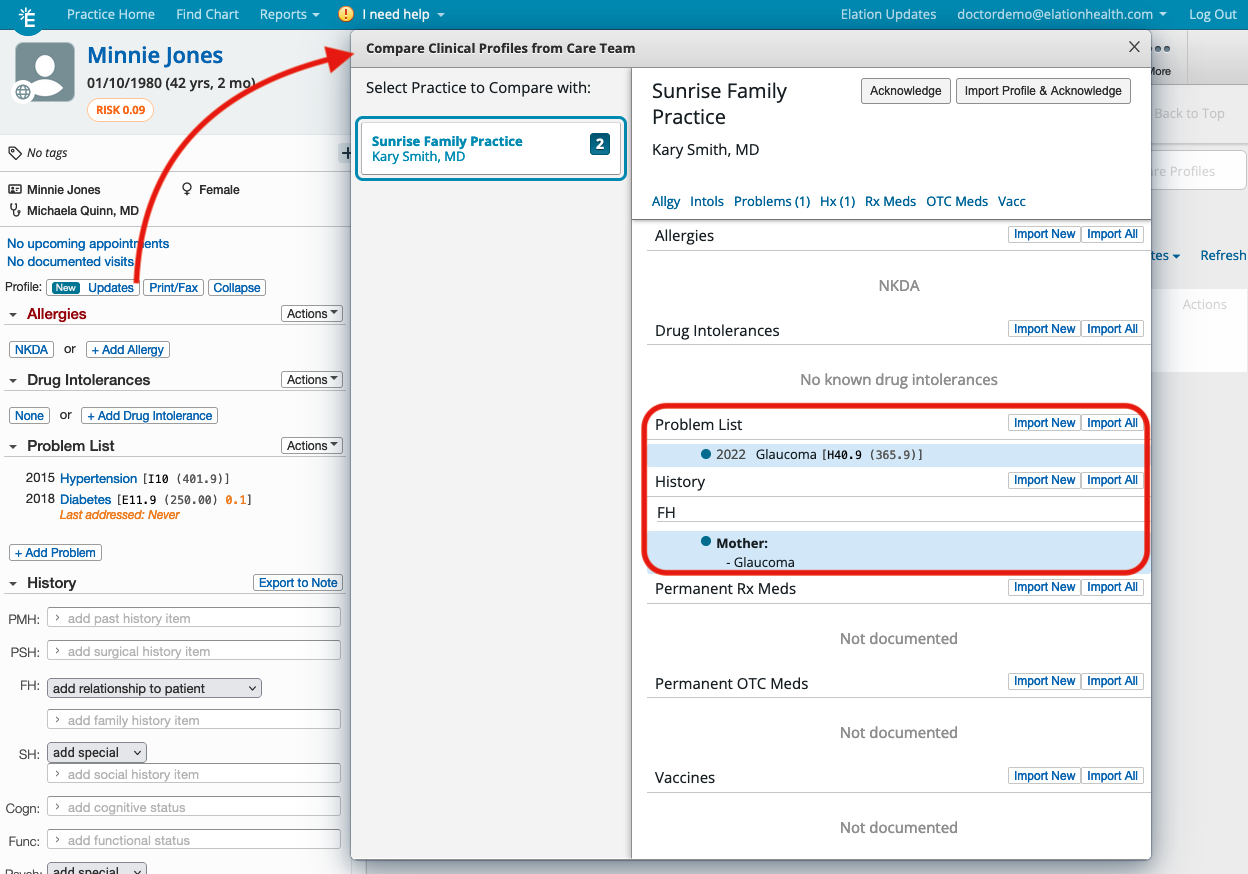1248x874 pixels.
Task: Open the Reports dropdown menu
Action: (x=289, y=14)
